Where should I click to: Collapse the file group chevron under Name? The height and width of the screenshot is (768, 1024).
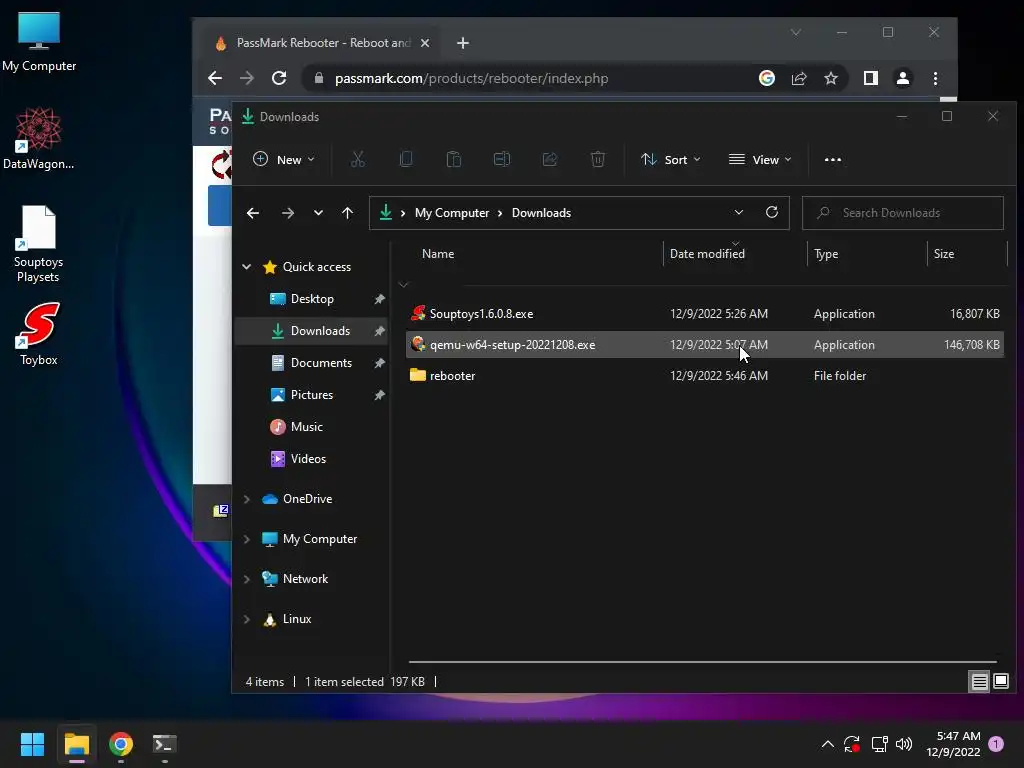[x=404, y=285]
